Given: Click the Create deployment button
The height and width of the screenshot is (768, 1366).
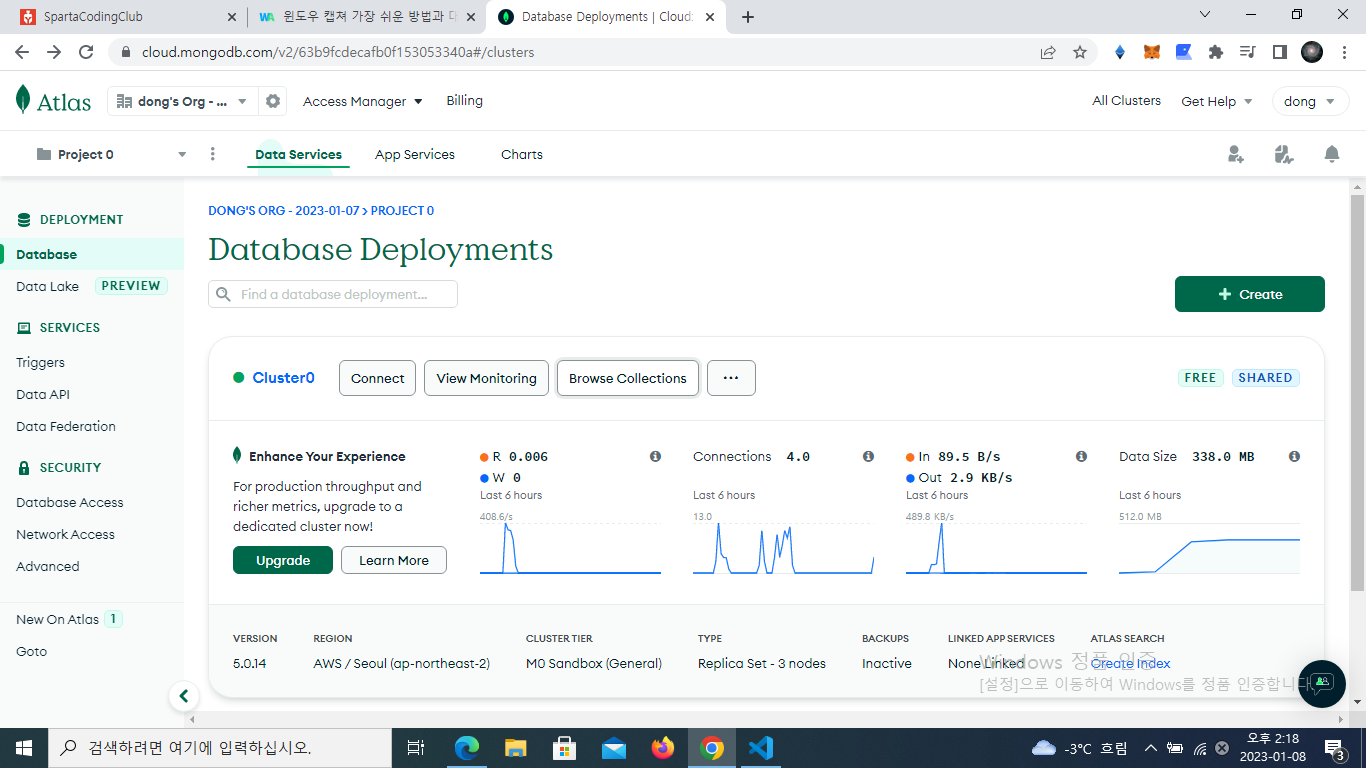Looking at the screenshot, I should [x=1250, y=294].
